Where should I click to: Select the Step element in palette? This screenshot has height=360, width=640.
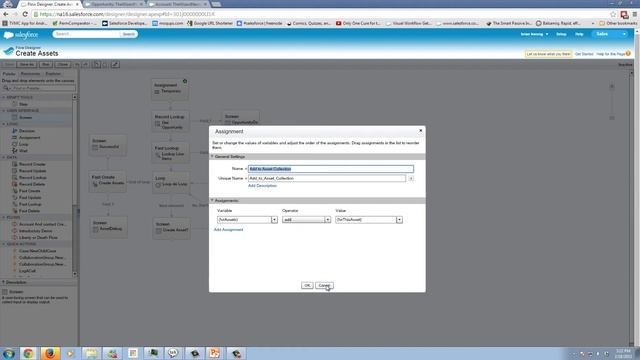click(x=23, y=104)
